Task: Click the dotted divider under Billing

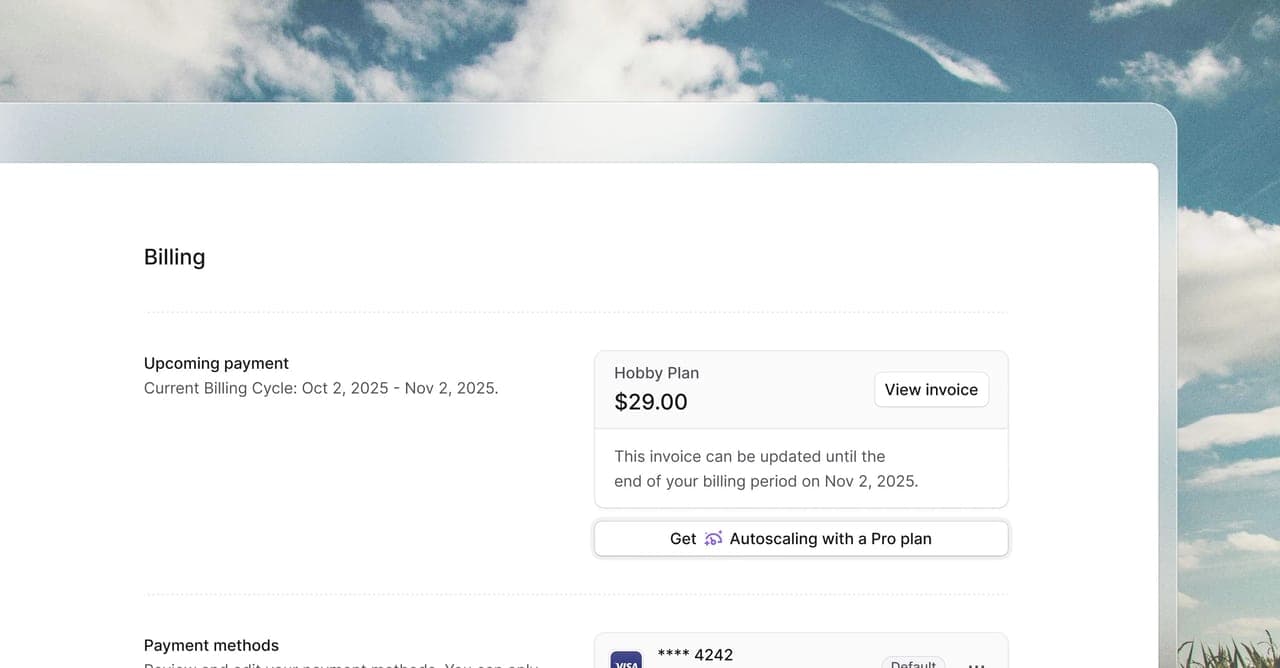Action: [x=576, y=313]
